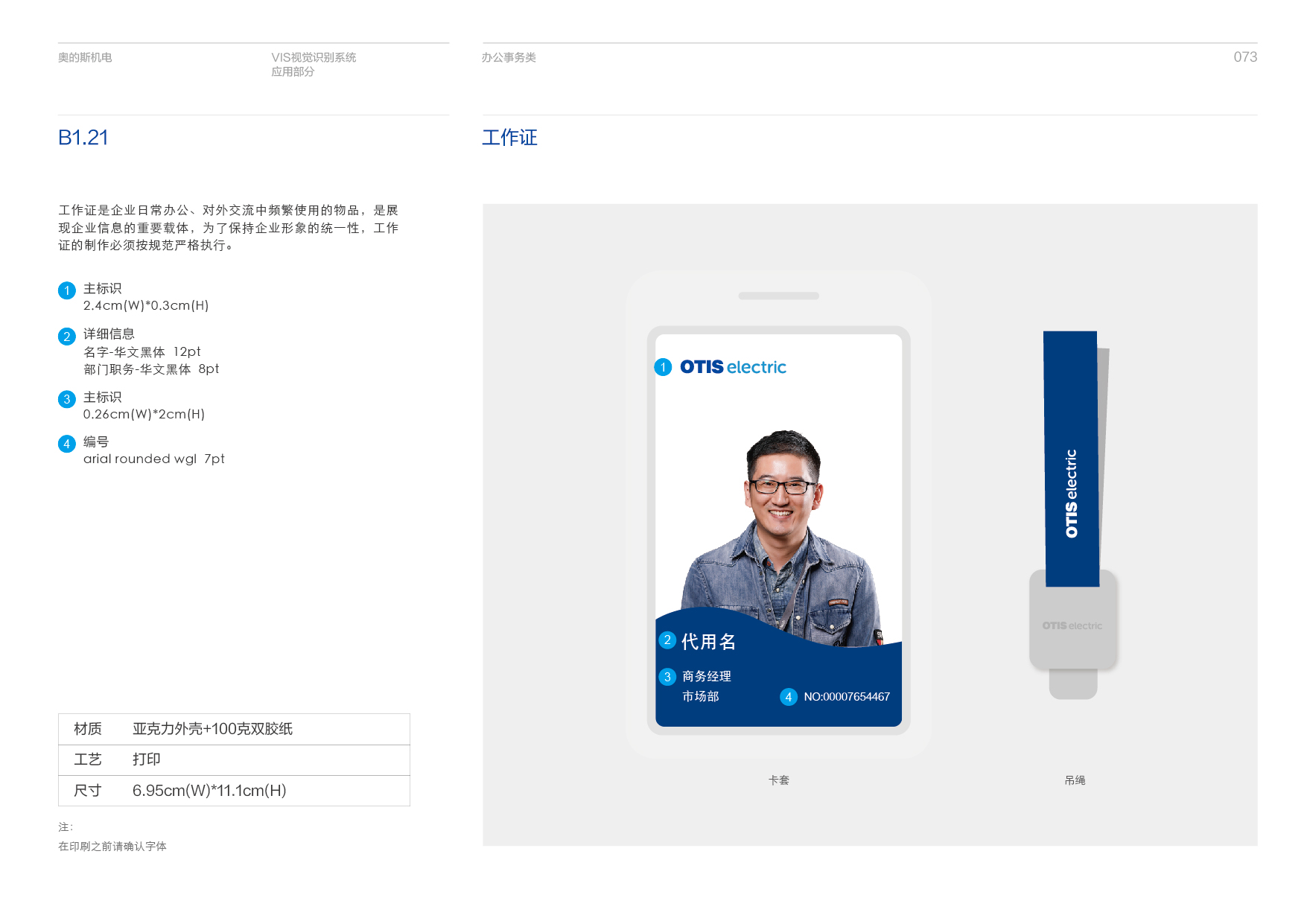Screen dimensions: 1307x924
Task: Click legend marker 4 beside 编号
Action: [x=67, y=444]
